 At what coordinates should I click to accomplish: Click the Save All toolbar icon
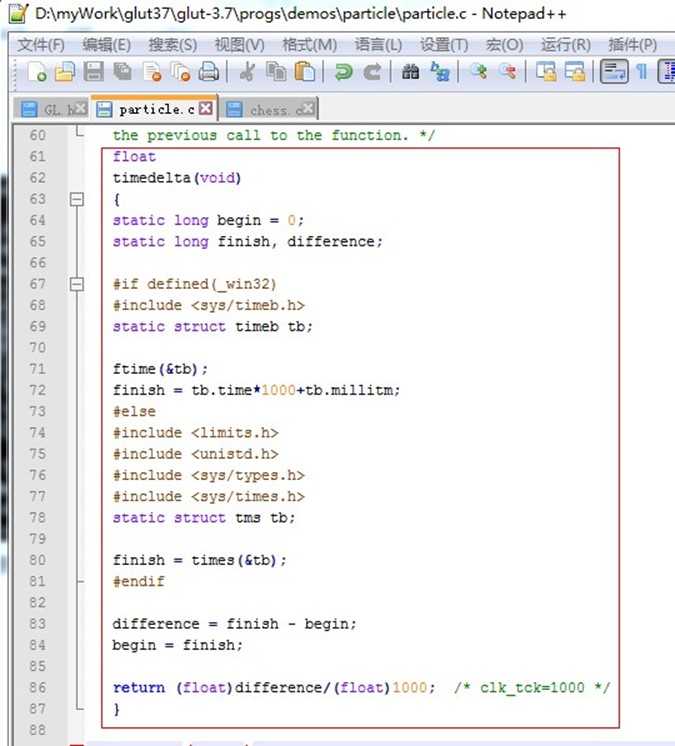tap(122, 72)
